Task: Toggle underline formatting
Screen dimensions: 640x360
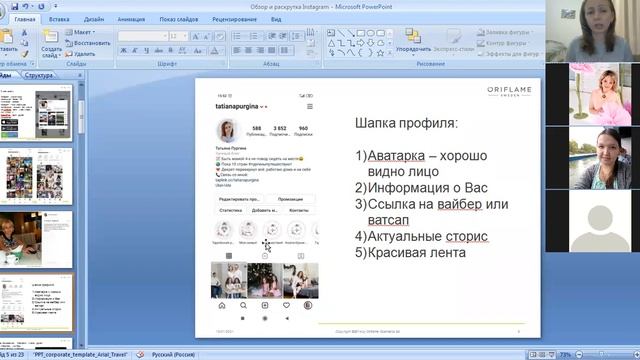Action: (x=147, y=51)
